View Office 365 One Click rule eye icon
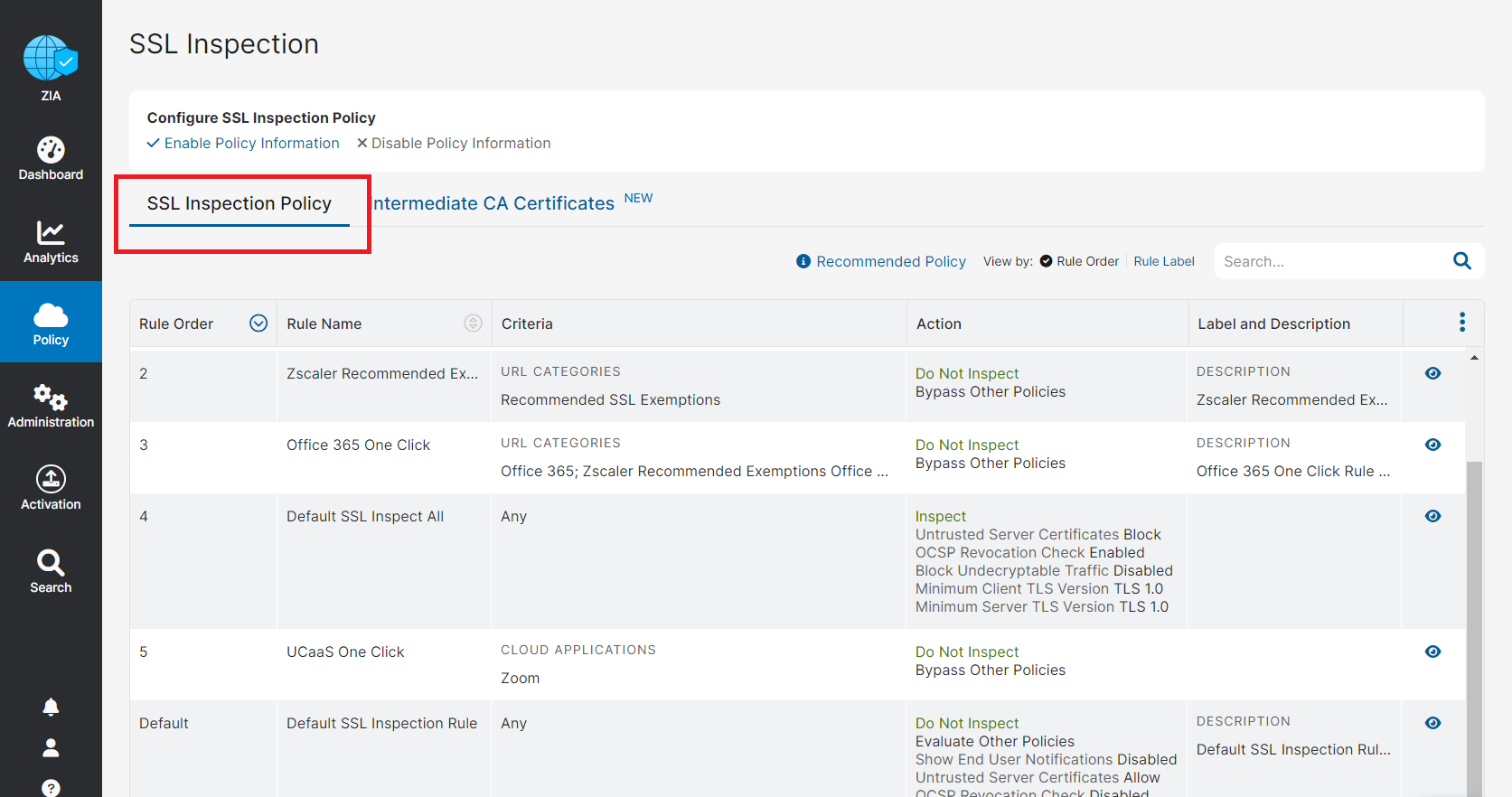Image resolution: width=1512 pixels, height=797 pixels. pyautogui.click(x=1432, y=445)
